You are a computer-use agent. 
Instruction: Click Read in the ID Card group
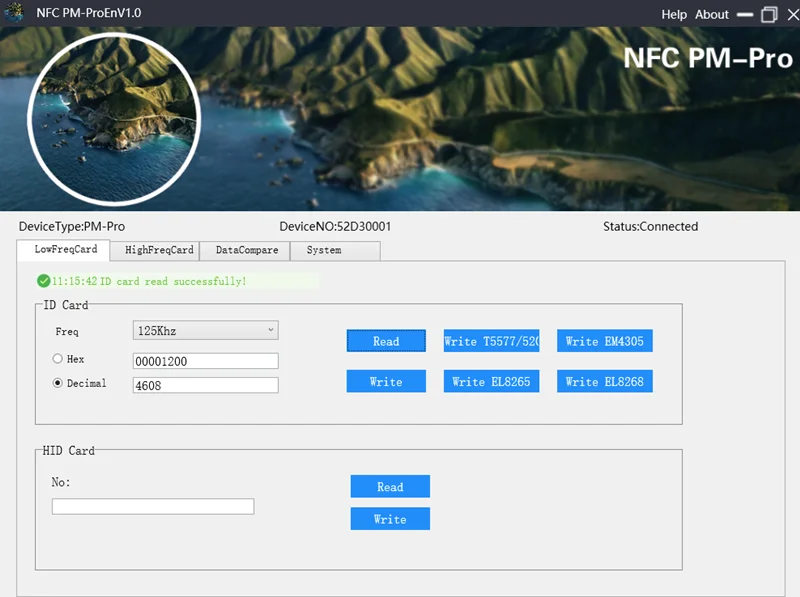click(x=386, y=341)
